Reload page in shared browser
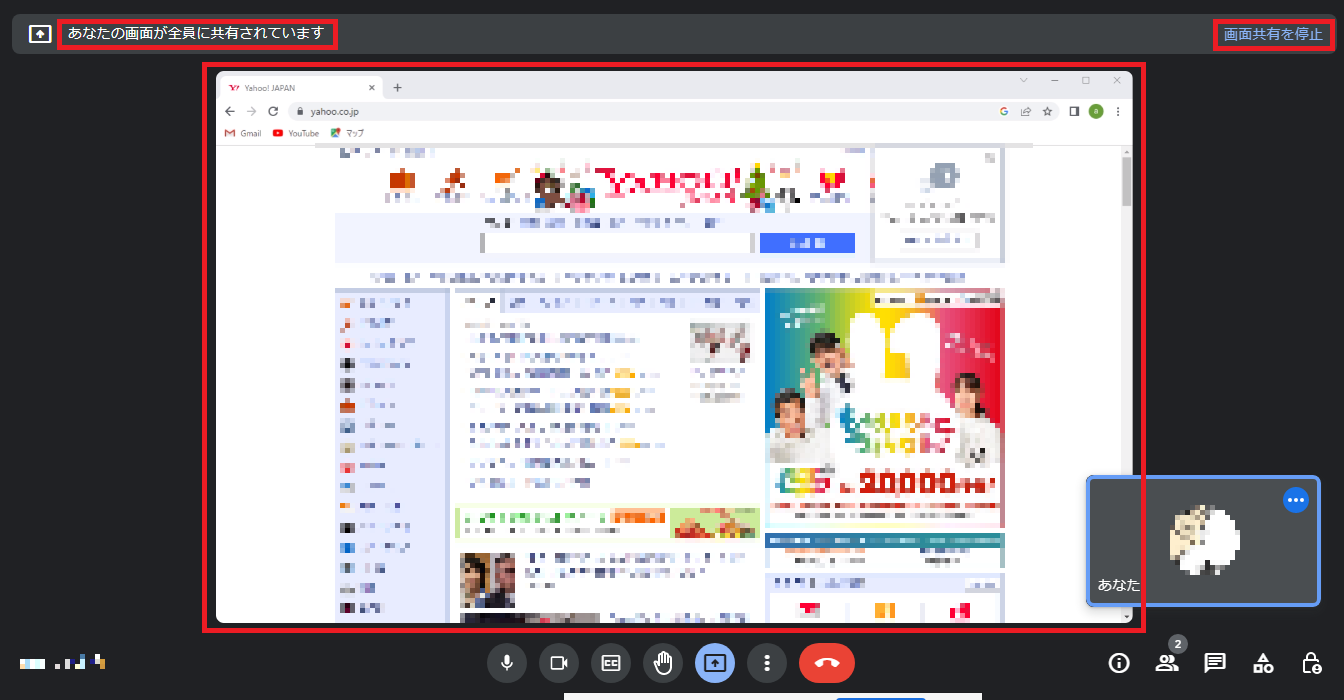The width and height of the screenshot is (1344, 700). (273, 111)
